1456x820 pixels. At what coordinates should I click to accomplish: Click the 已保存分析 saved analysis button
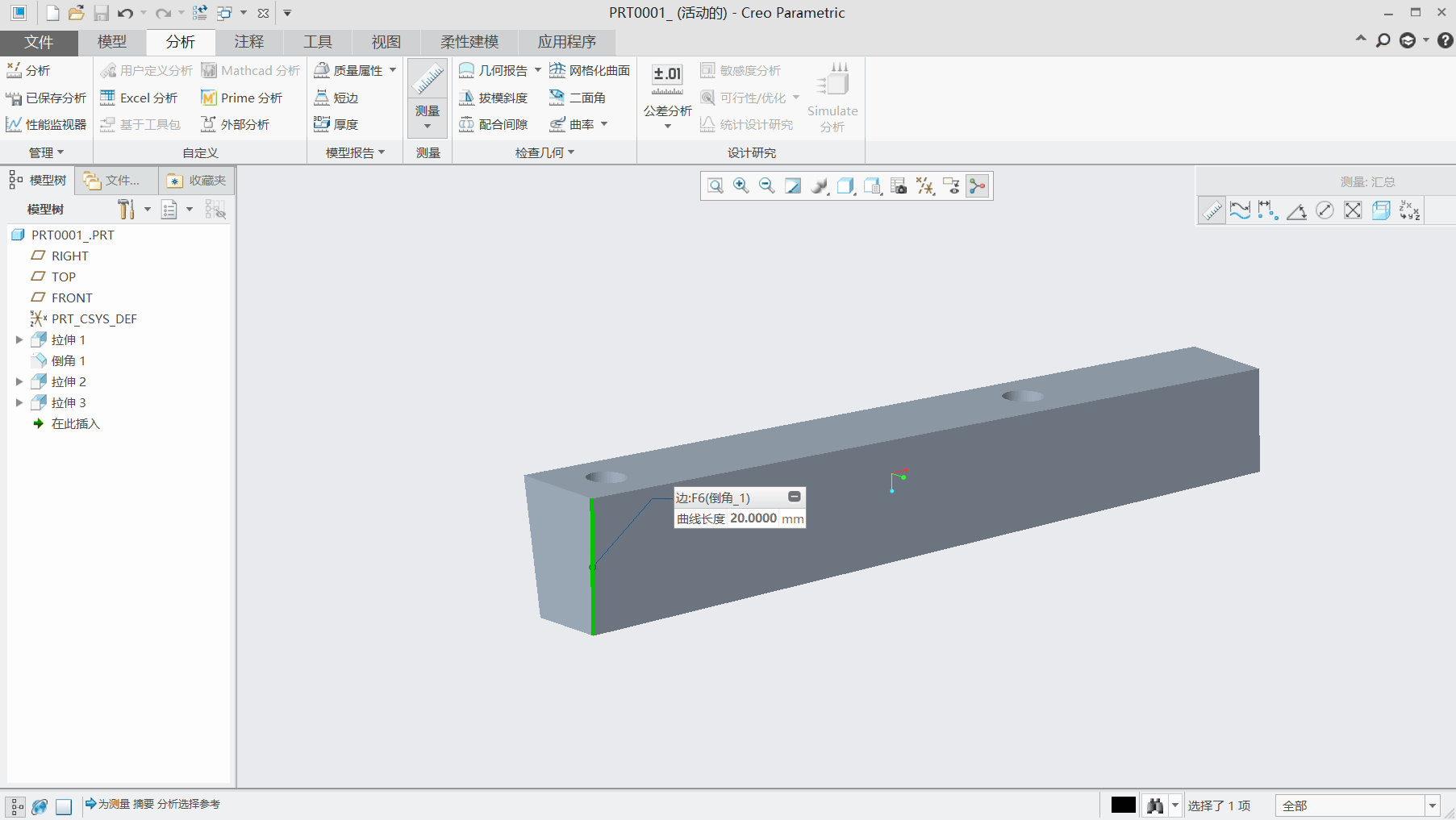tap(47, 98)
